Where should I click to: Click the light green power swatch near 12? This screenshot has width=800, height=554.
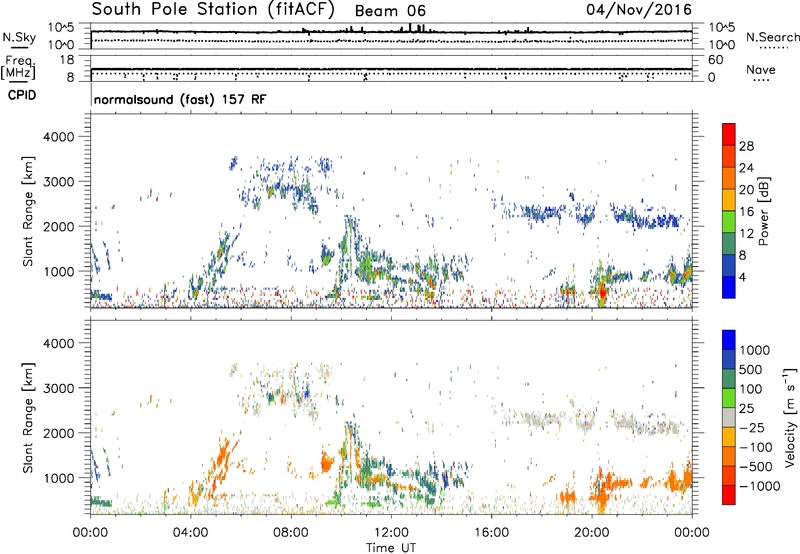click(x=729, y=222)
